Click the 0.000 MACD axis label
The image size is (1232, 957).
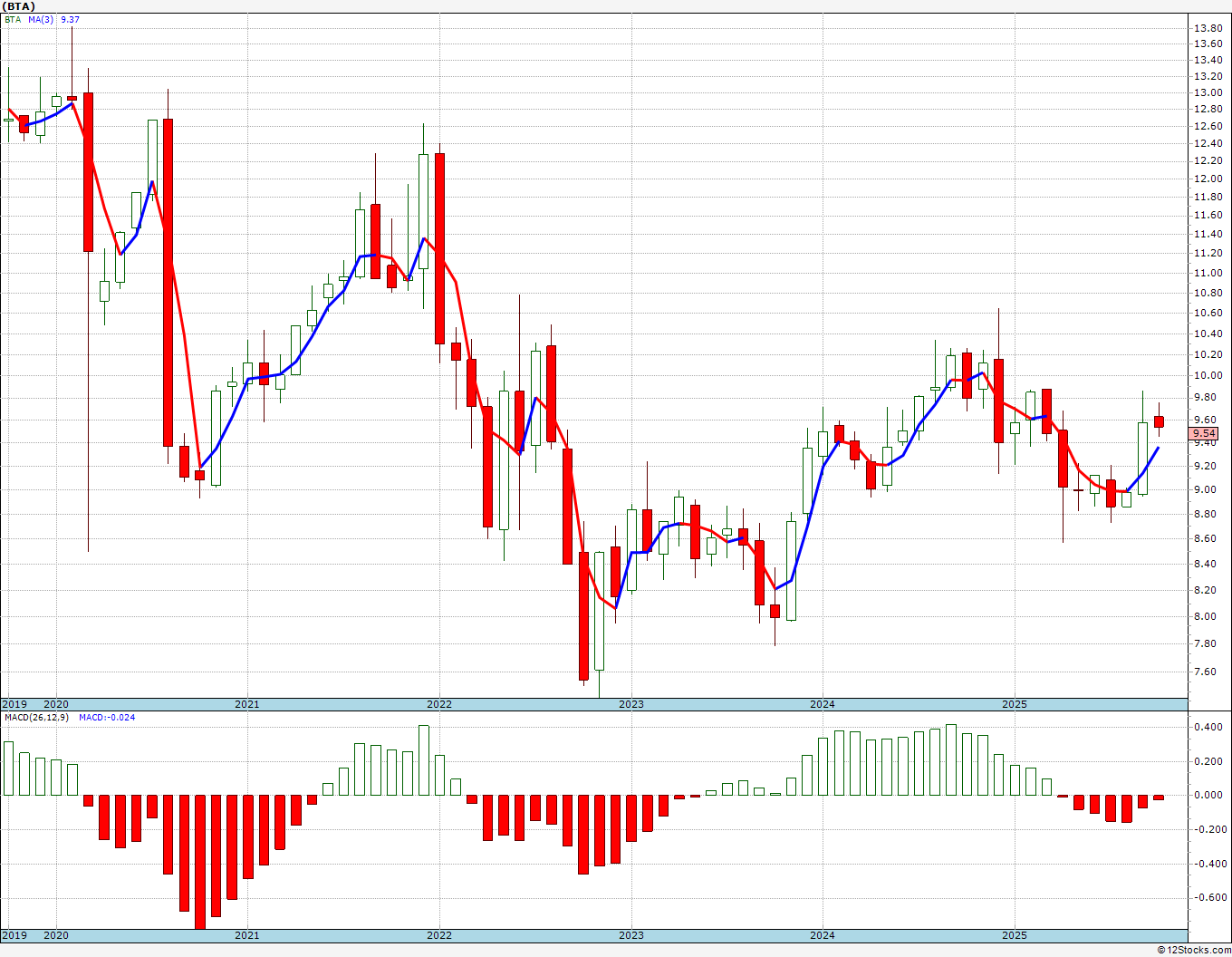click(1207, 796)
